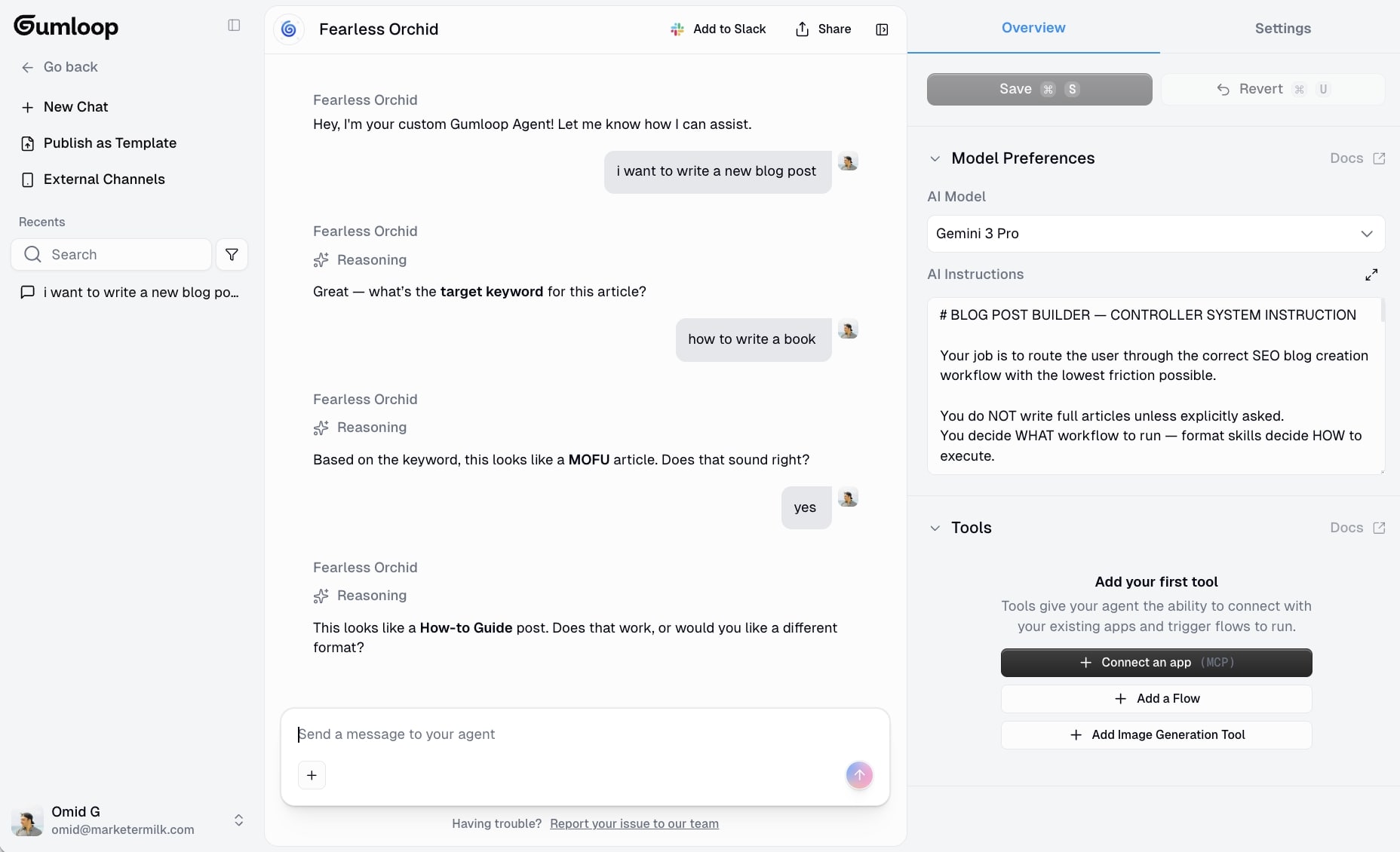The height and width of the screenshot is (852, 1400).
Task: Click the Share upload icon
Action: (802, 29)
